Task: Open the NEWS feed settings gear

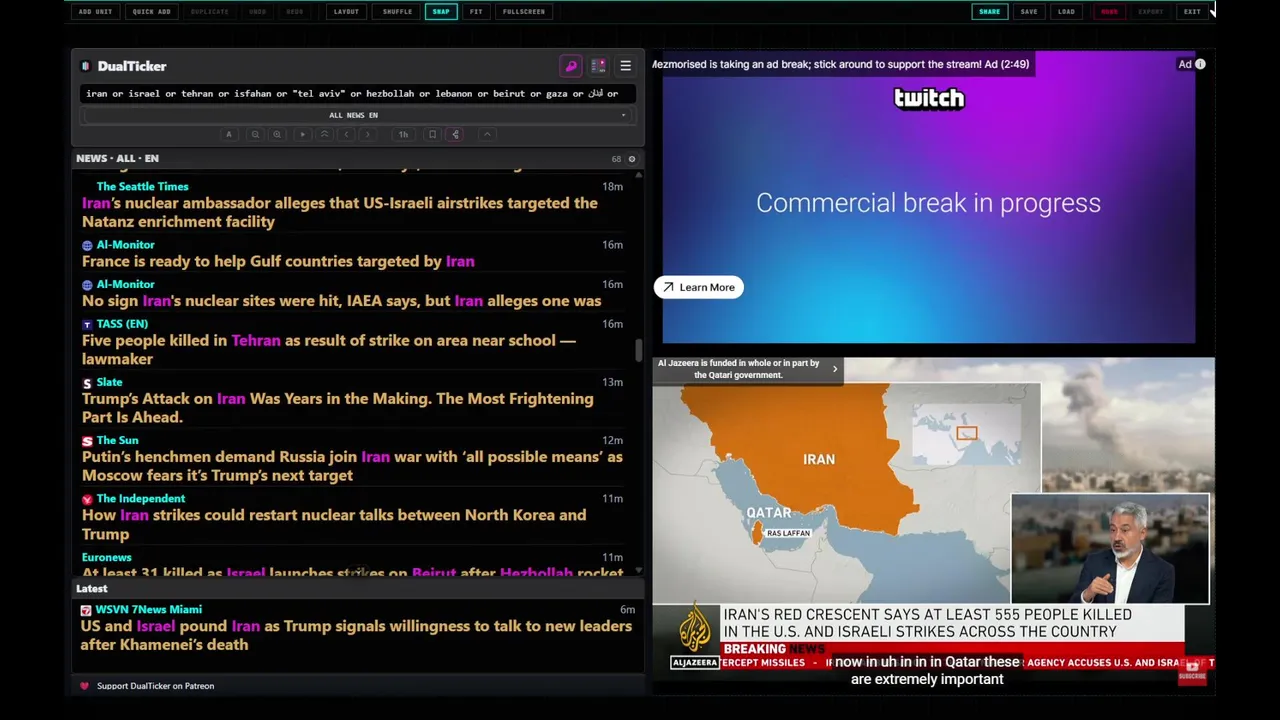Action: (631, 159)
